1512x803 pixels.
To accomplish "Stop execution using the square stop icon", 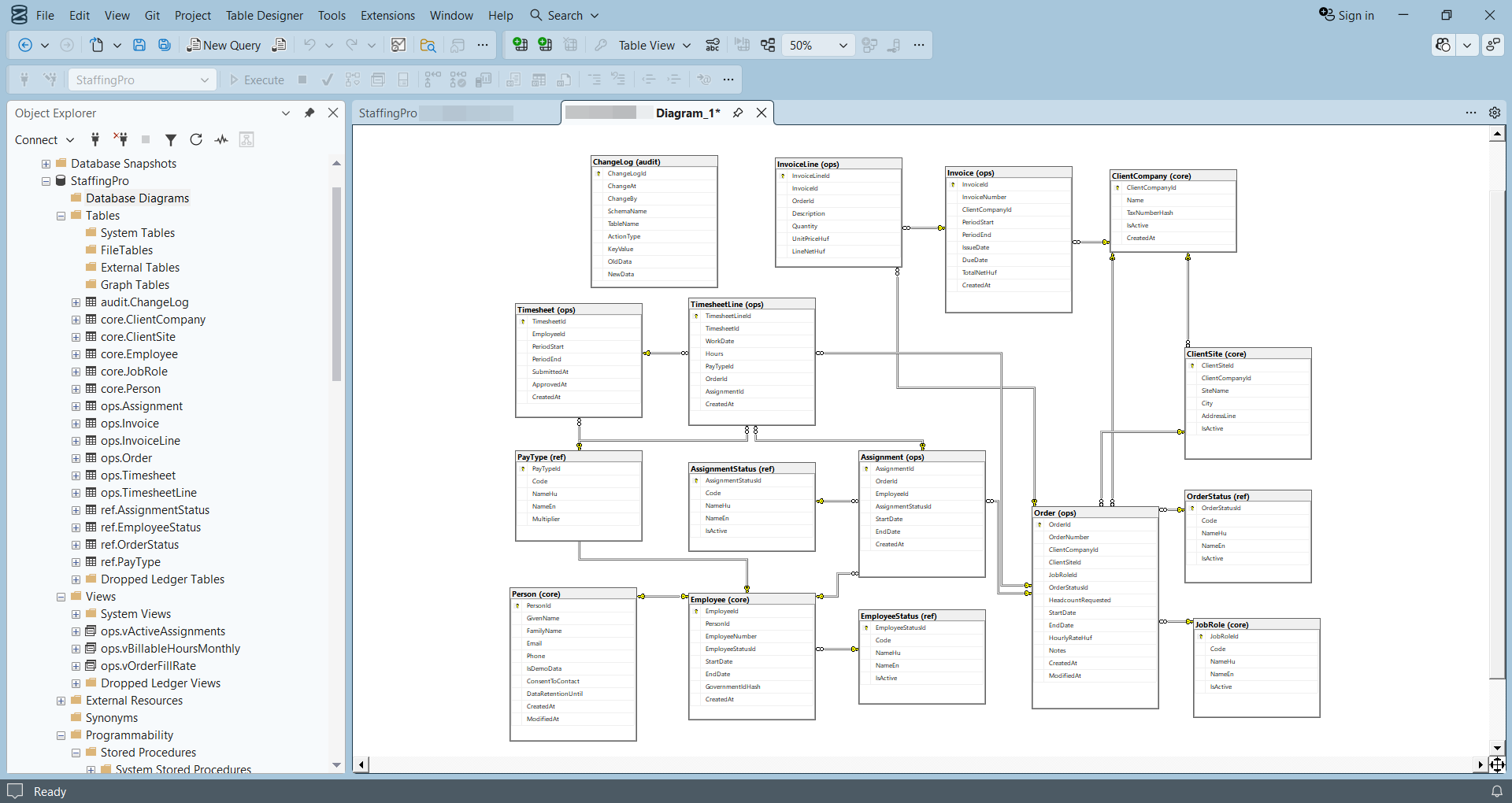I will 302,80.
